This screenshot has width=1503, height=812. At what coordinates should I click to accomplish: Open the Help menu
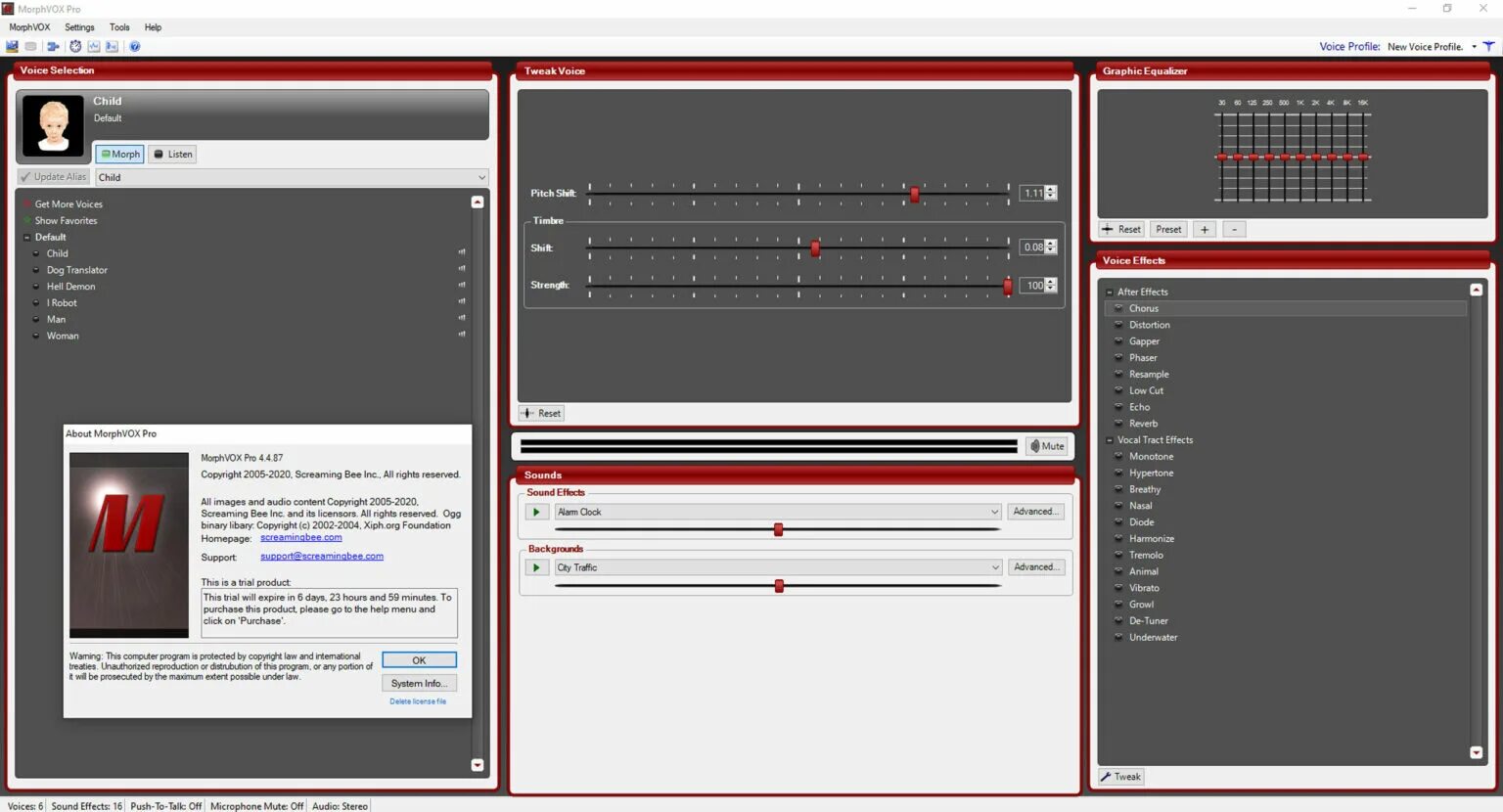(x=153, y=27)
